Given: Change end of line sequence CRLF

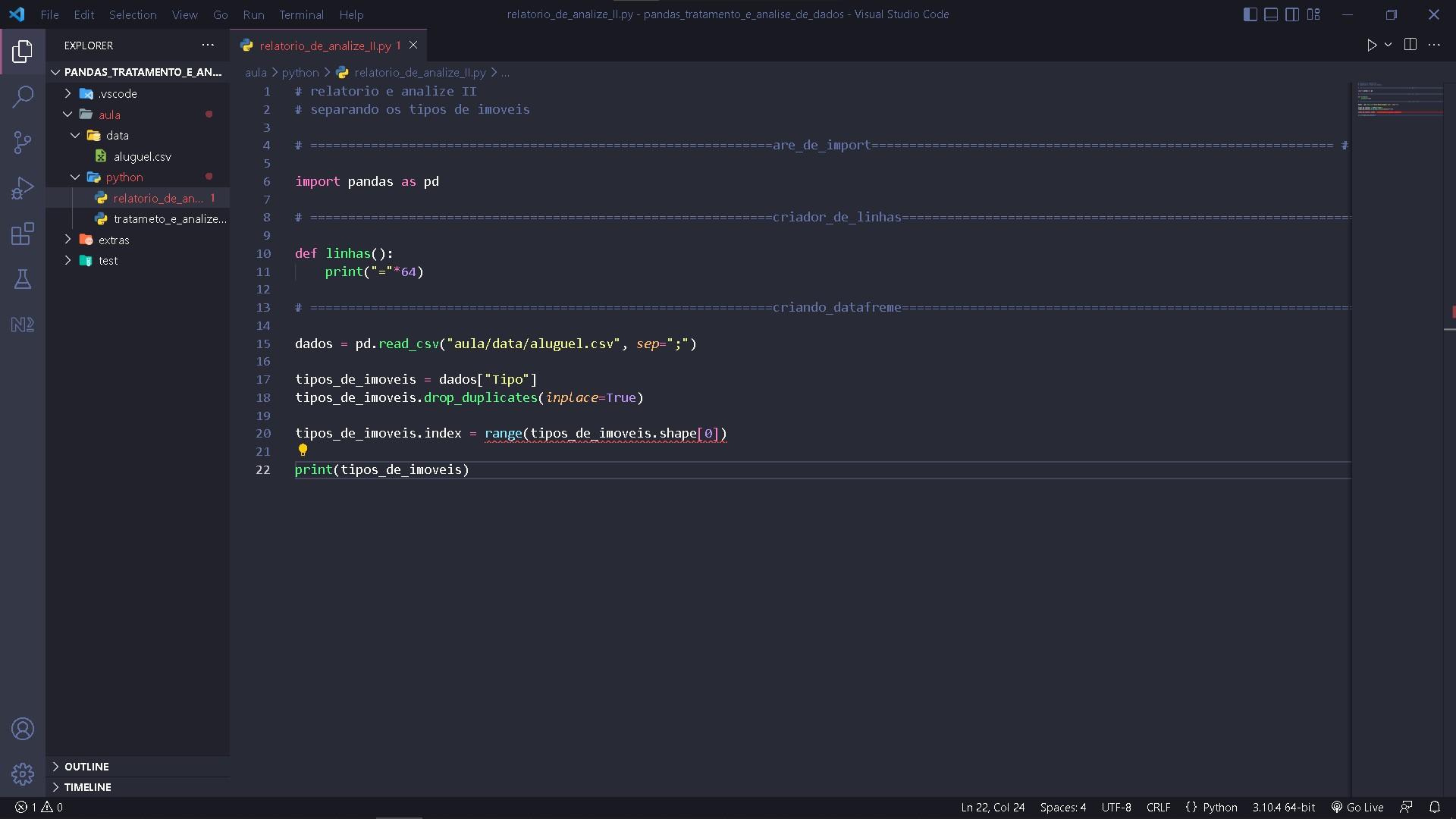Looking at the screenshot, I should click(1158, 807).
